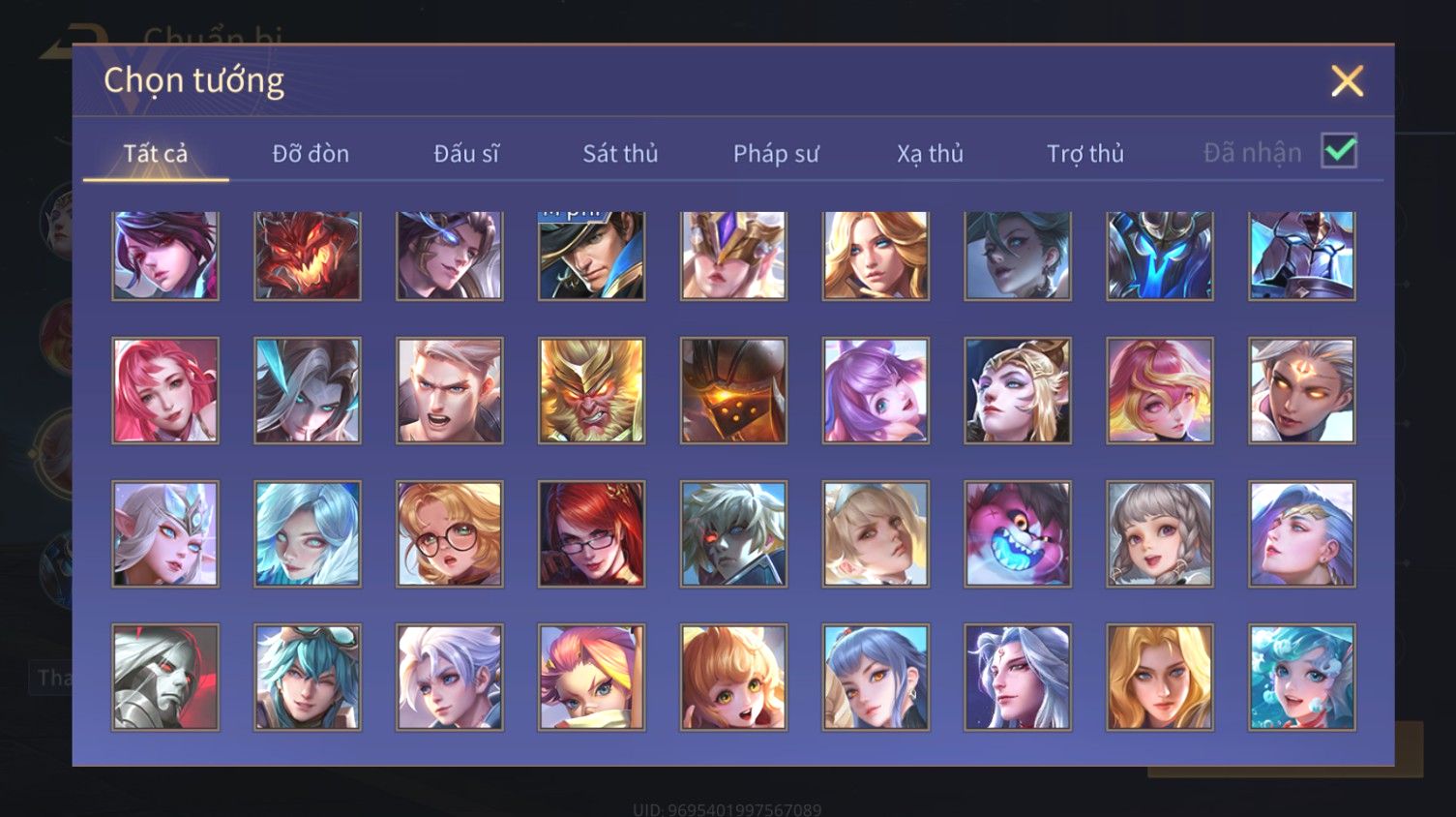Select the gray-masked hero with red eyes
1456x817 pixels.
165,677
